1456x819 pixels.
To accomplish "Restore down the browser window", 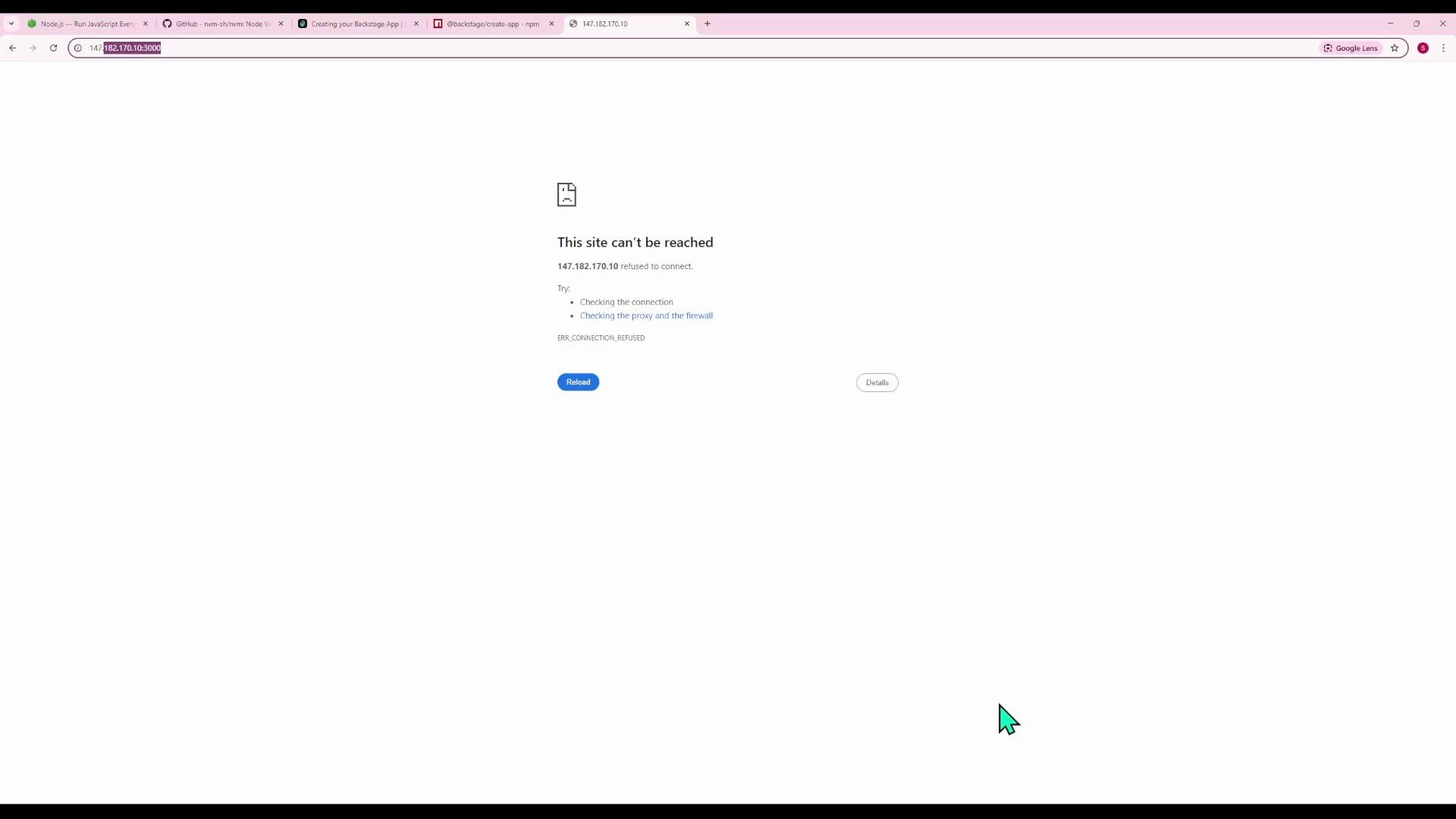I will (x=1417, y=24).
